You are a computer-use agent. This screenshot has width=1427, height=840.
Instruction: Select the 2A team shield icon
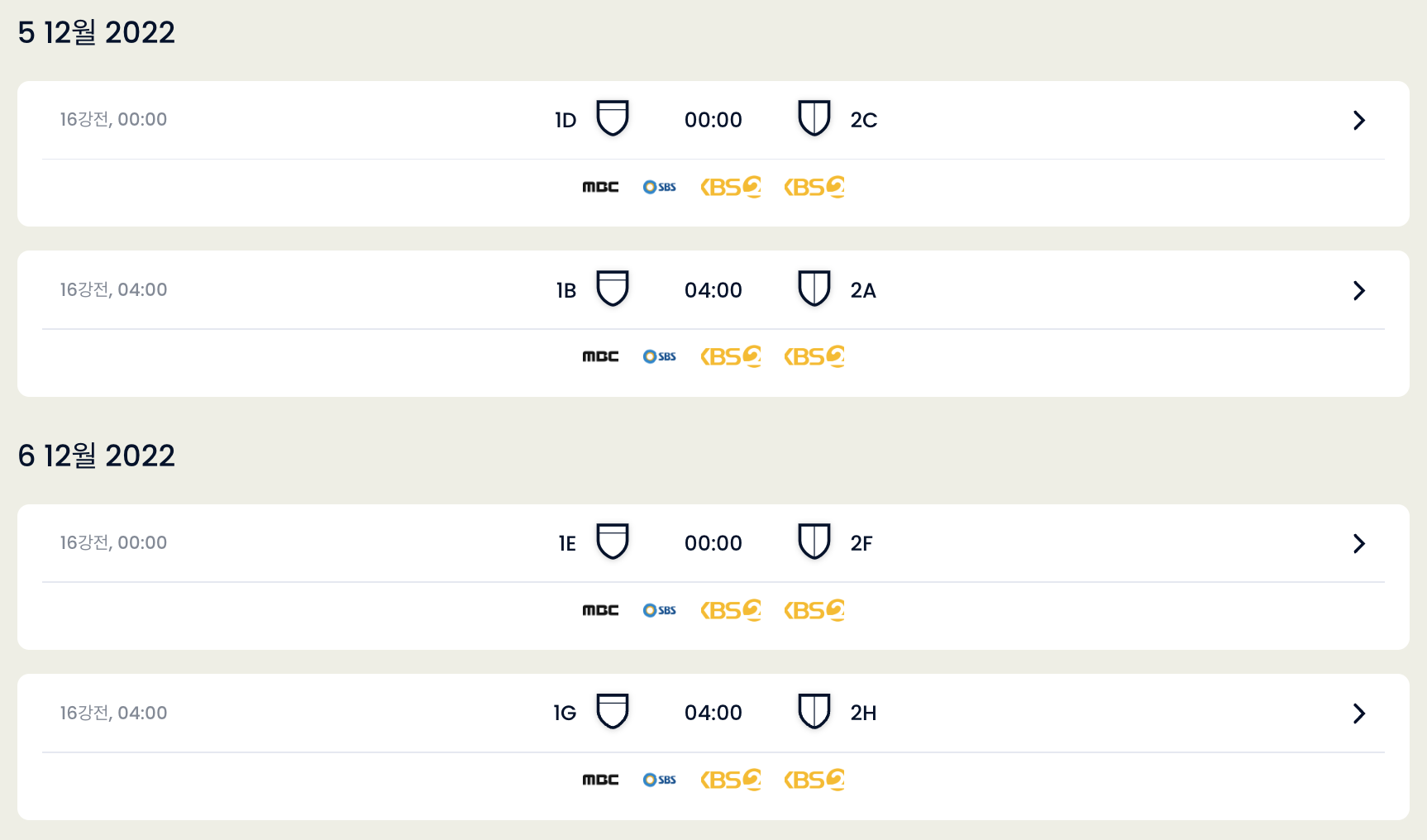tap(814, 289)
